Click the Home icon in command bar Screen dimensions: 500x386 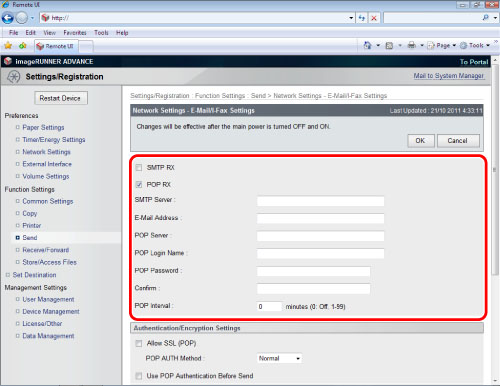[368, 45]
